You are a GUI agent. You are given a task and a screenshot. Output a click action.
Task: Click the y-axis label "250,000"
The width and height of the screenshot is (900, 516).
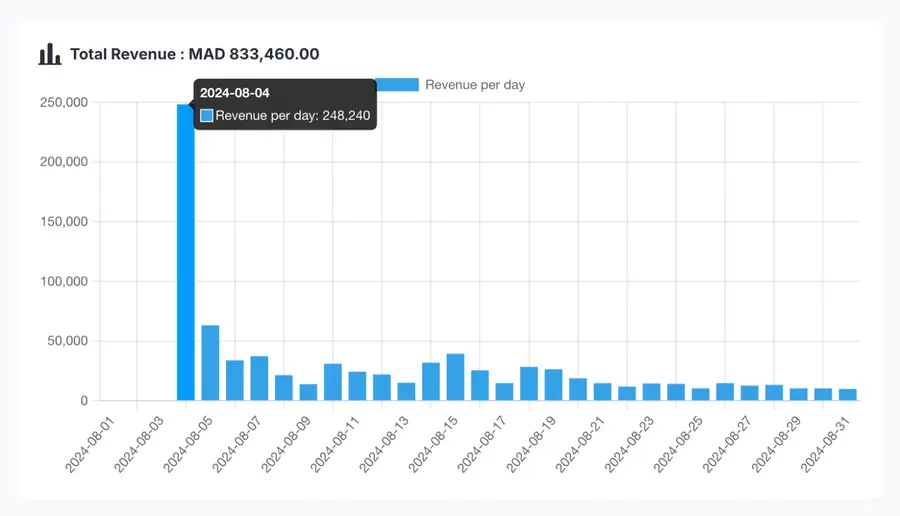pyautogui.click(x=64, y=102)
